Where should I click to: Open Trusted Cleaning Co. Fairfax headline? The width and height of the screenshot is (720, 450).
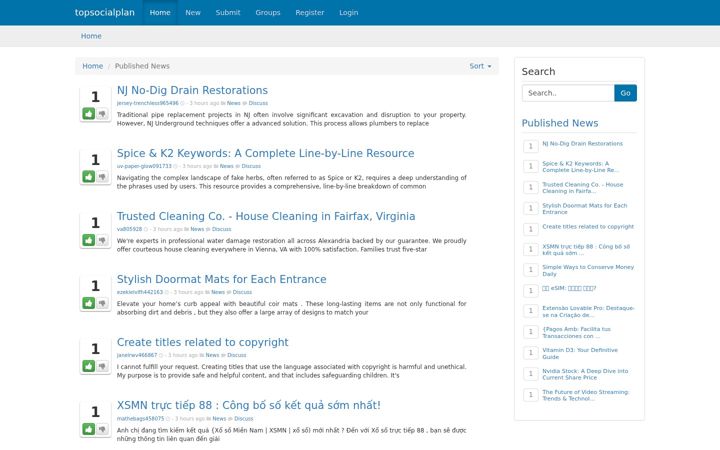pos(266,216)
